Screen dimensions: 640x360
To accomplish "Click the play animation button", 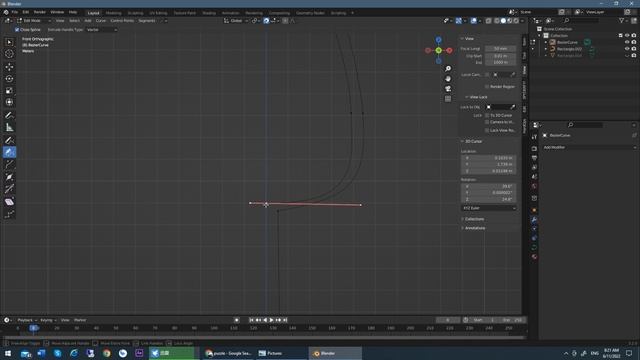I will tap(271, 320).
